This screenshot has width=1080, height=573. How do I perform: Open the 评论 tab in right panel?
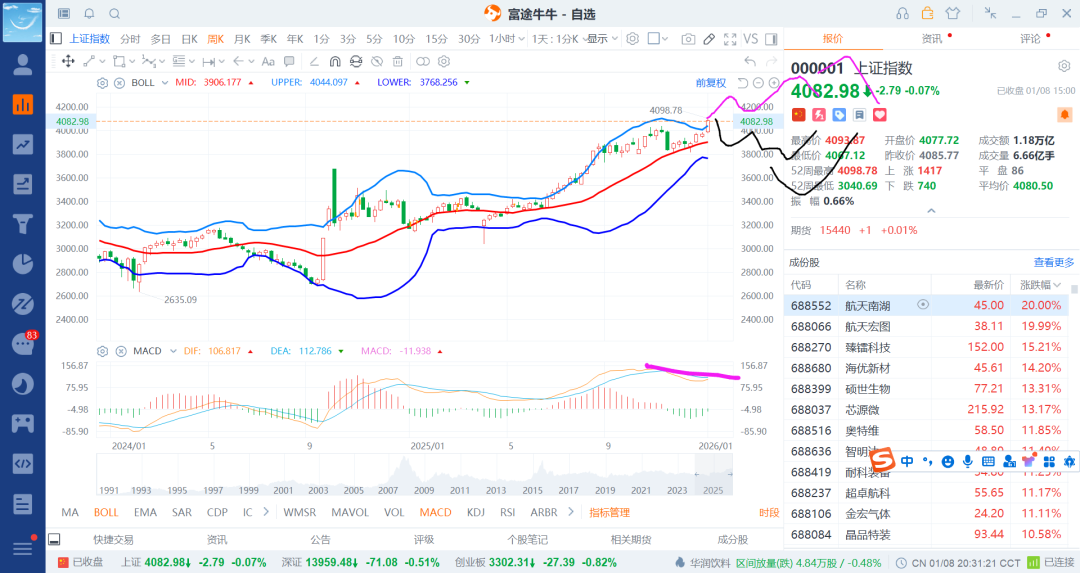1030,39
